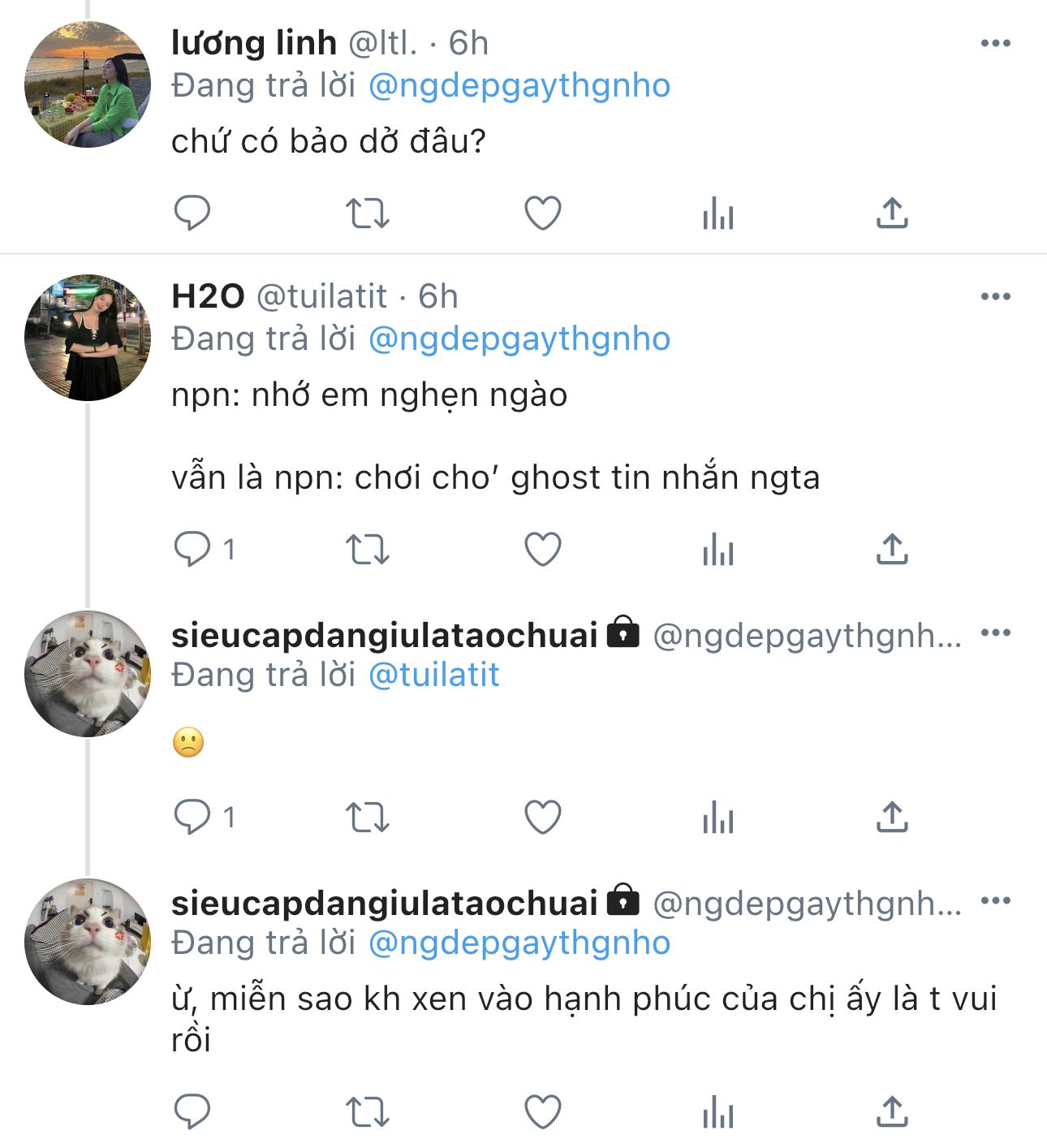Image resolution: width=1047 pixels, height=1148 pixels.
Task: Like H2O's tweet about ghosting
Action: (x=543, y=550)
